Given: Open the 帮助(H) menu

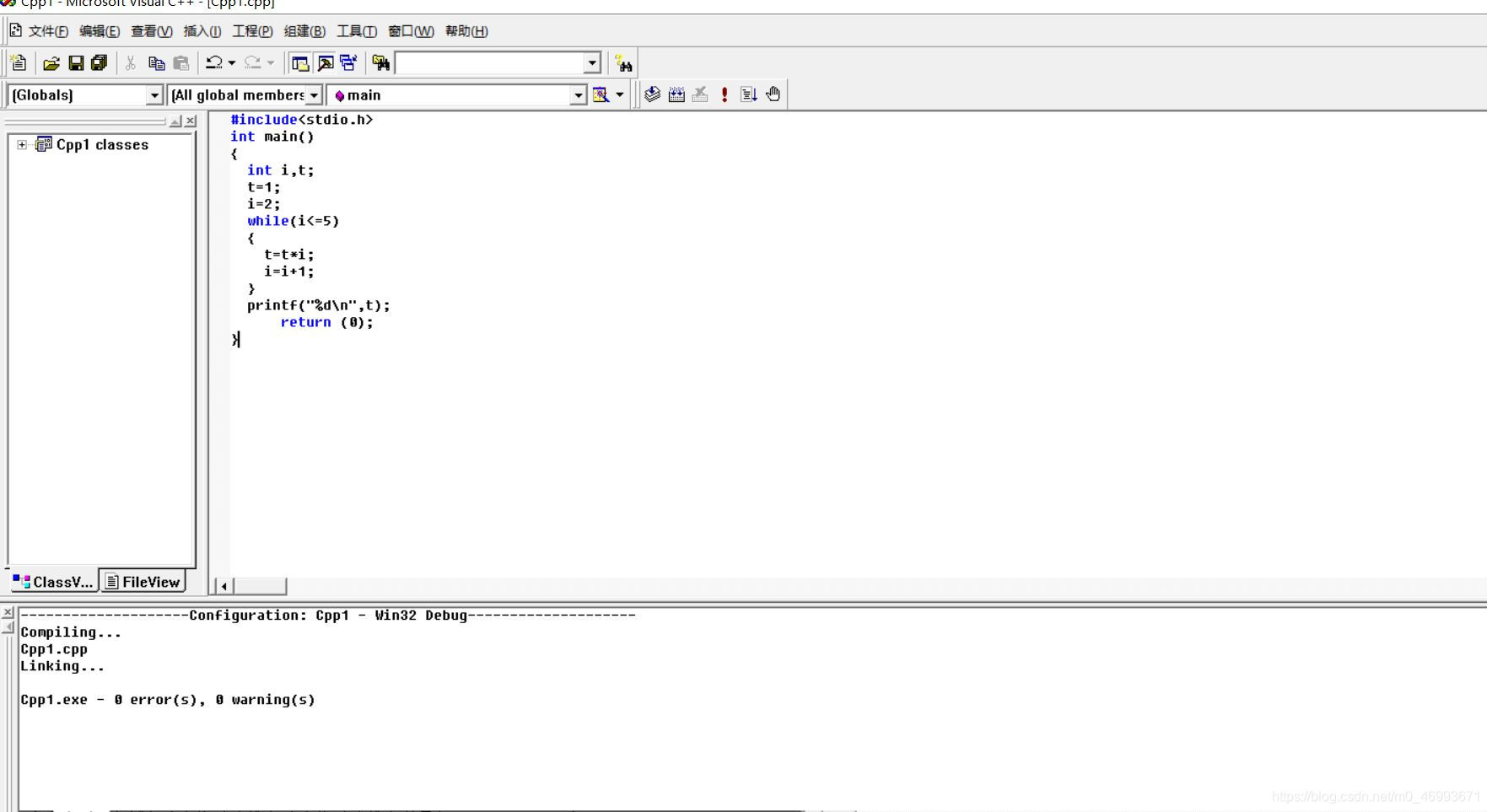Looking at the screenshot, I should click(466, 31).
